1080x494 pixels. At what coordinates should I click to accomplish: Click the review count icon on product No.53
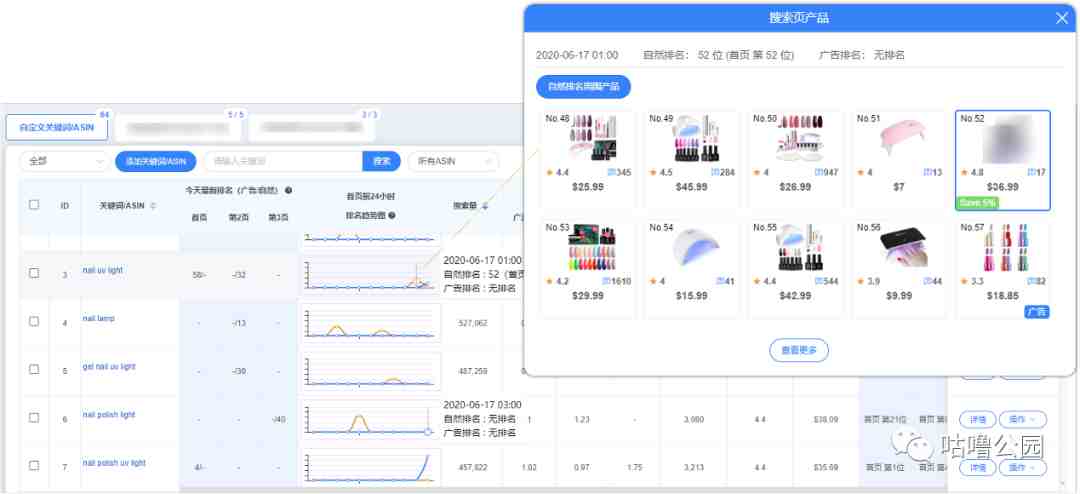[606, 281]
